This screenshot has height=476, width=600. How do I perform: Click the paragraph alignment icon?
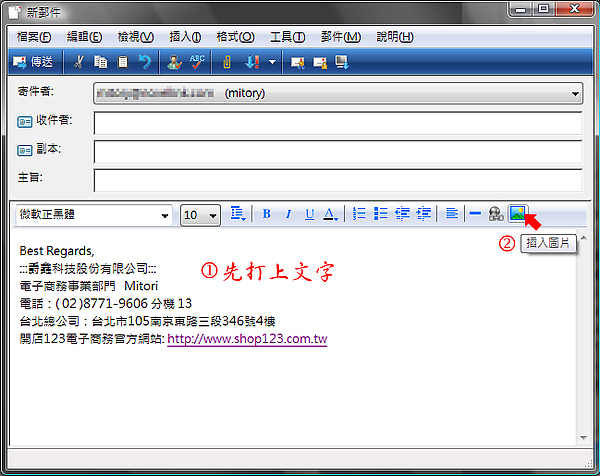(452, 214)
